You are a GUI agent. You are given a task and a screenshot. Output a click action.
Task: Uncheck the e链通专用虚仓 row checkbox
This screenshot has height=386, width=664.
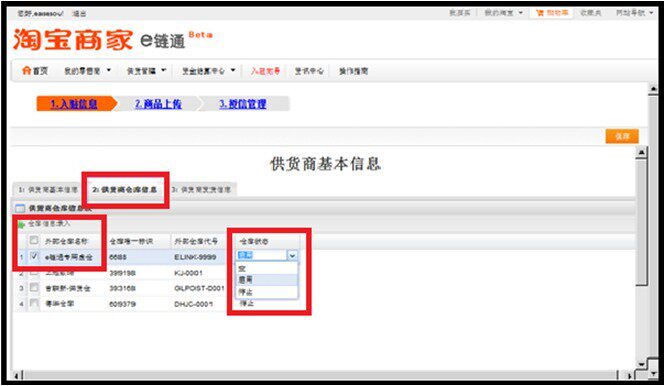34,256
